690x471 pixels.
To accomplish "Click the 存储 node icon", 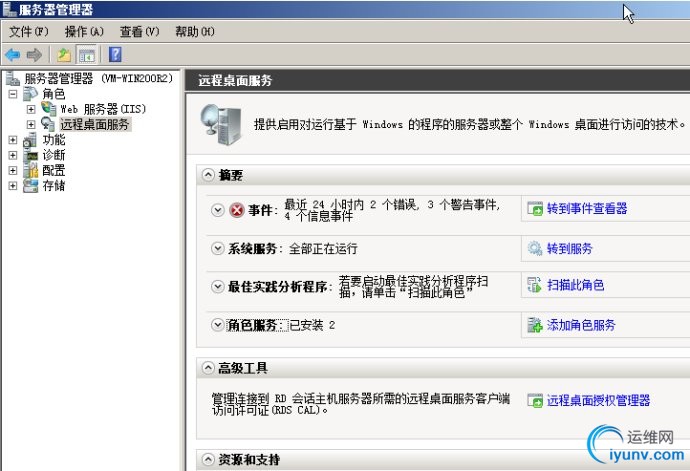I will coord(30,185).
